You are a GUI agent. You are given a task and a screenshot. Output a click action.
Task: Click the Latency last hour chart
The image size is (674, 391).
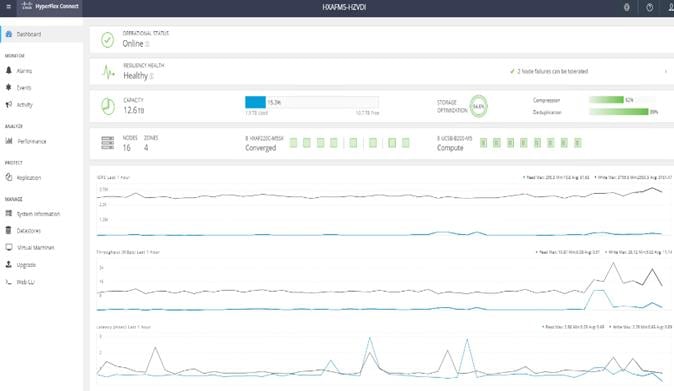coord(383,359)
